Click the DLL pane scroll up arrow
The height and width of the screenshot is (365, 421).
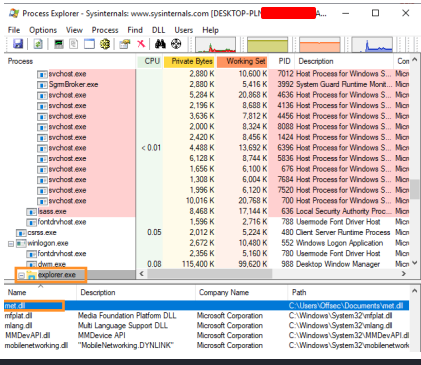tap(415, 291)
